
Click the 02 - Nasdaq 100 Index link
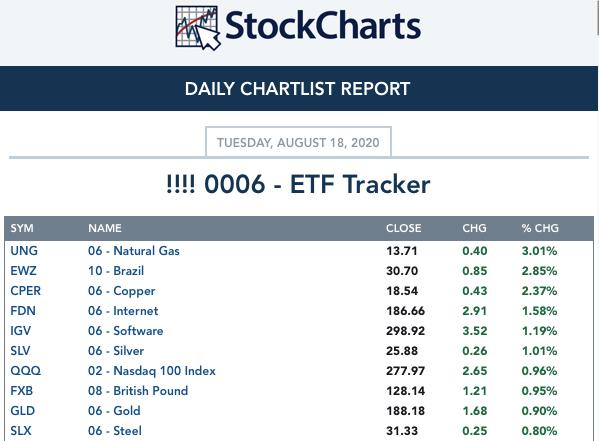(x=152, y=371)
